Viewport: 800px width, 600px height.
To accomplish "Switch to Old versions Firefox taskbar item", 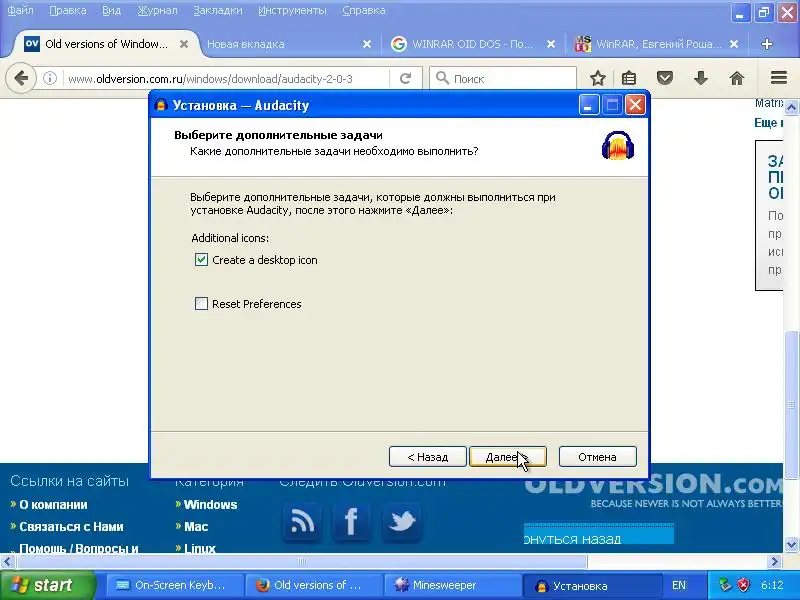I will (x=314, y=585).
